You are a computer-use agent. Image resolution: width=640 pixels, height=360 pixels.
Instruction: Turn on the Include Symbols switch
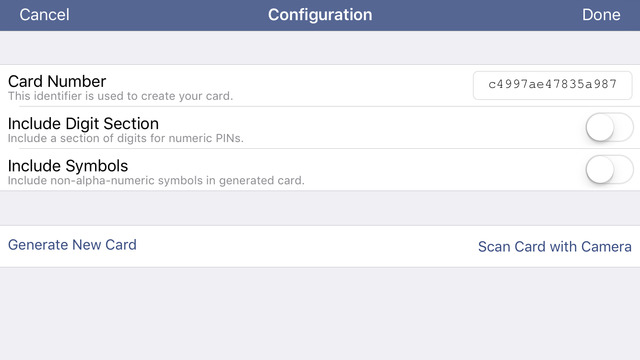(x=609, y=169)
